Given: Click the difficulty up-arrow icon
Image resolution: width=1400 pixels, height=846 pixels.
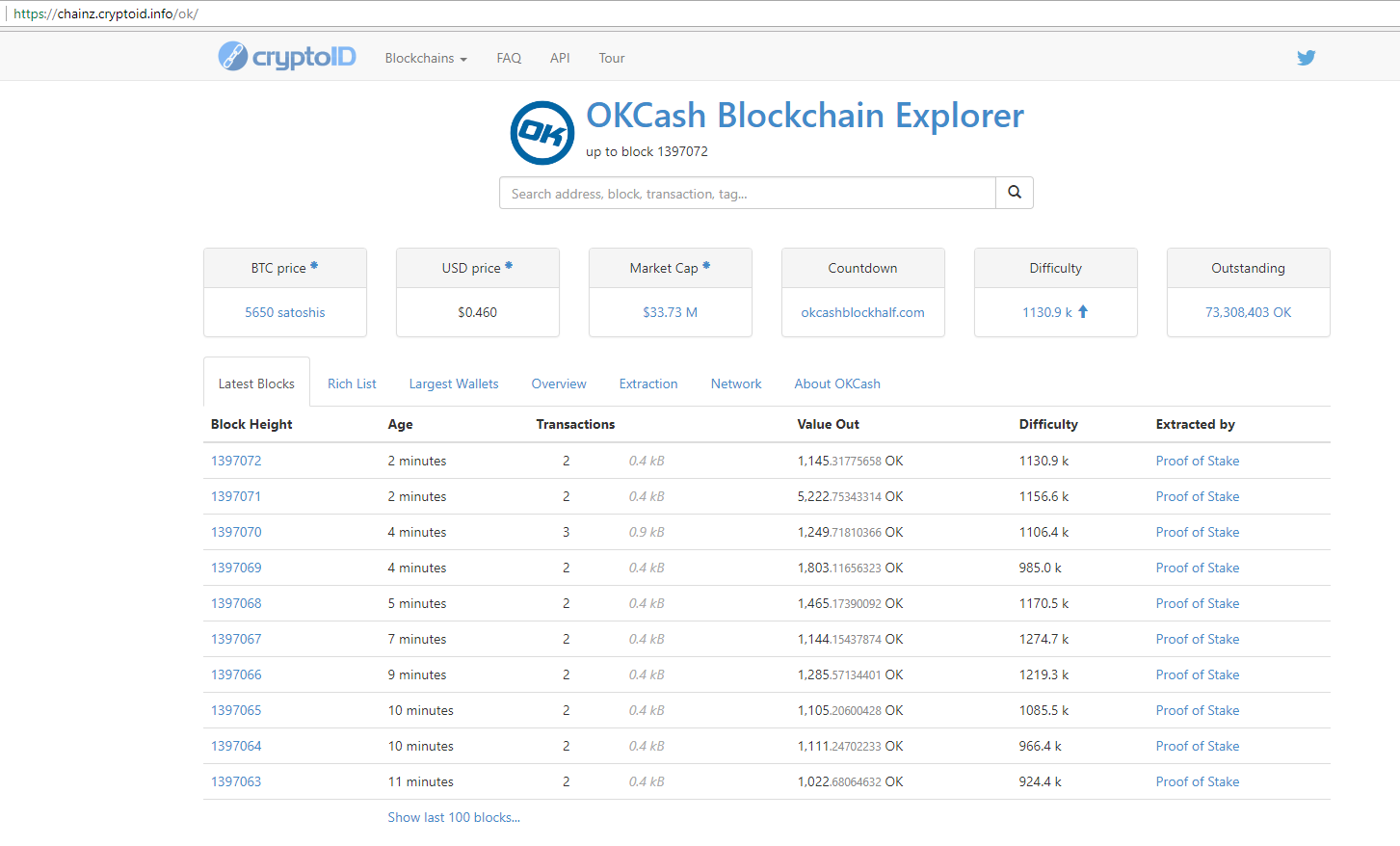Looking at the screenshot, I should [x=1083, y=311].
